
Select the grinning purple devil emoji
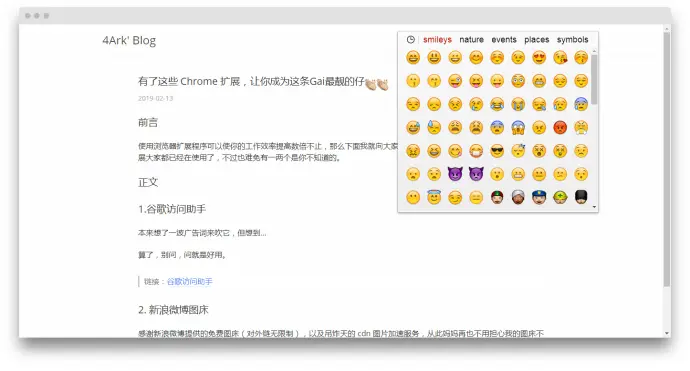click(x=455, y=174)
